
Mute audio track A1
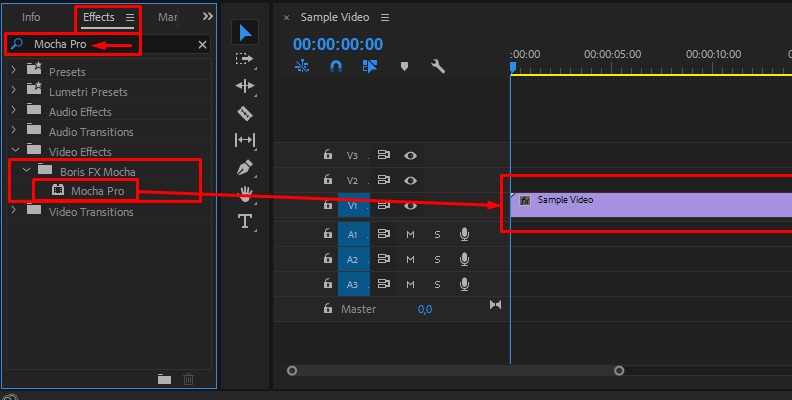click(x=410, y=234)
